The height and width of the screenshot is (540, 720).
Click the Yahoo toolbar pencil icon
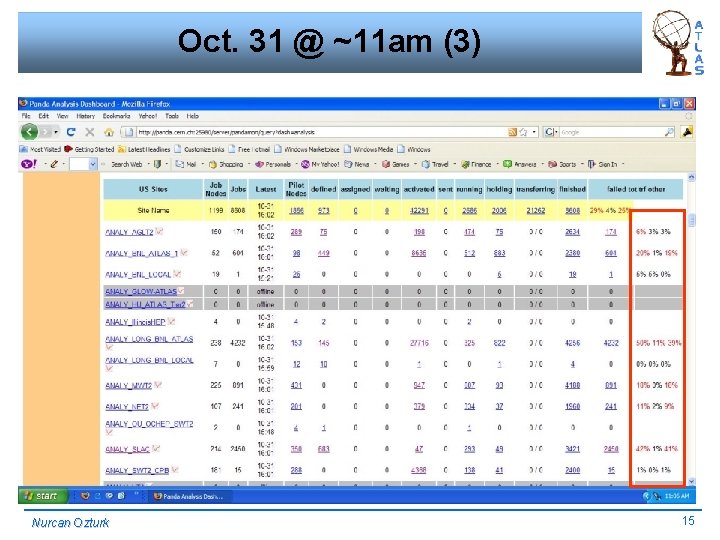pos(54,164)
